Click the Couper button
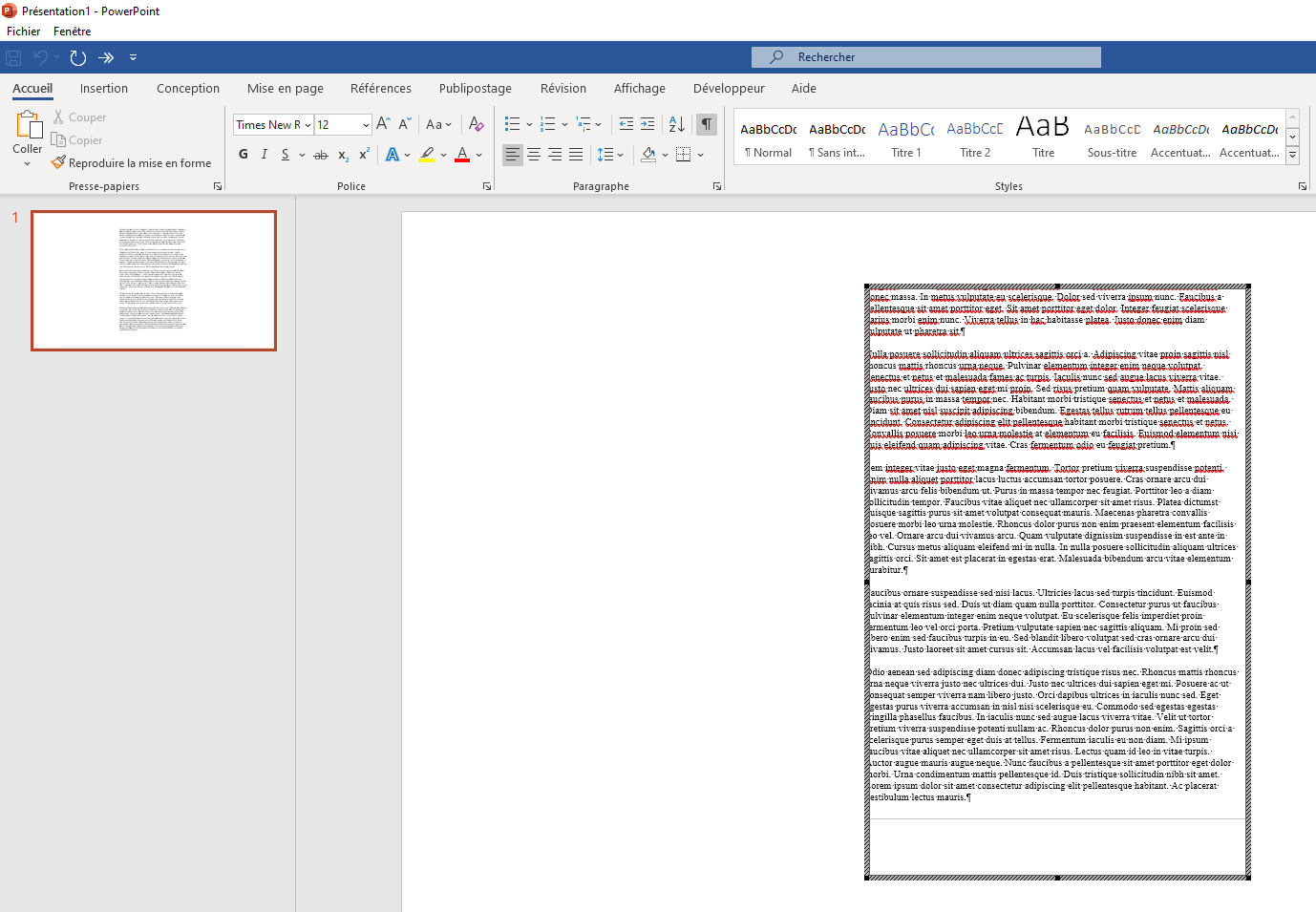1316x912 pixels. click(x=78, y=117)
